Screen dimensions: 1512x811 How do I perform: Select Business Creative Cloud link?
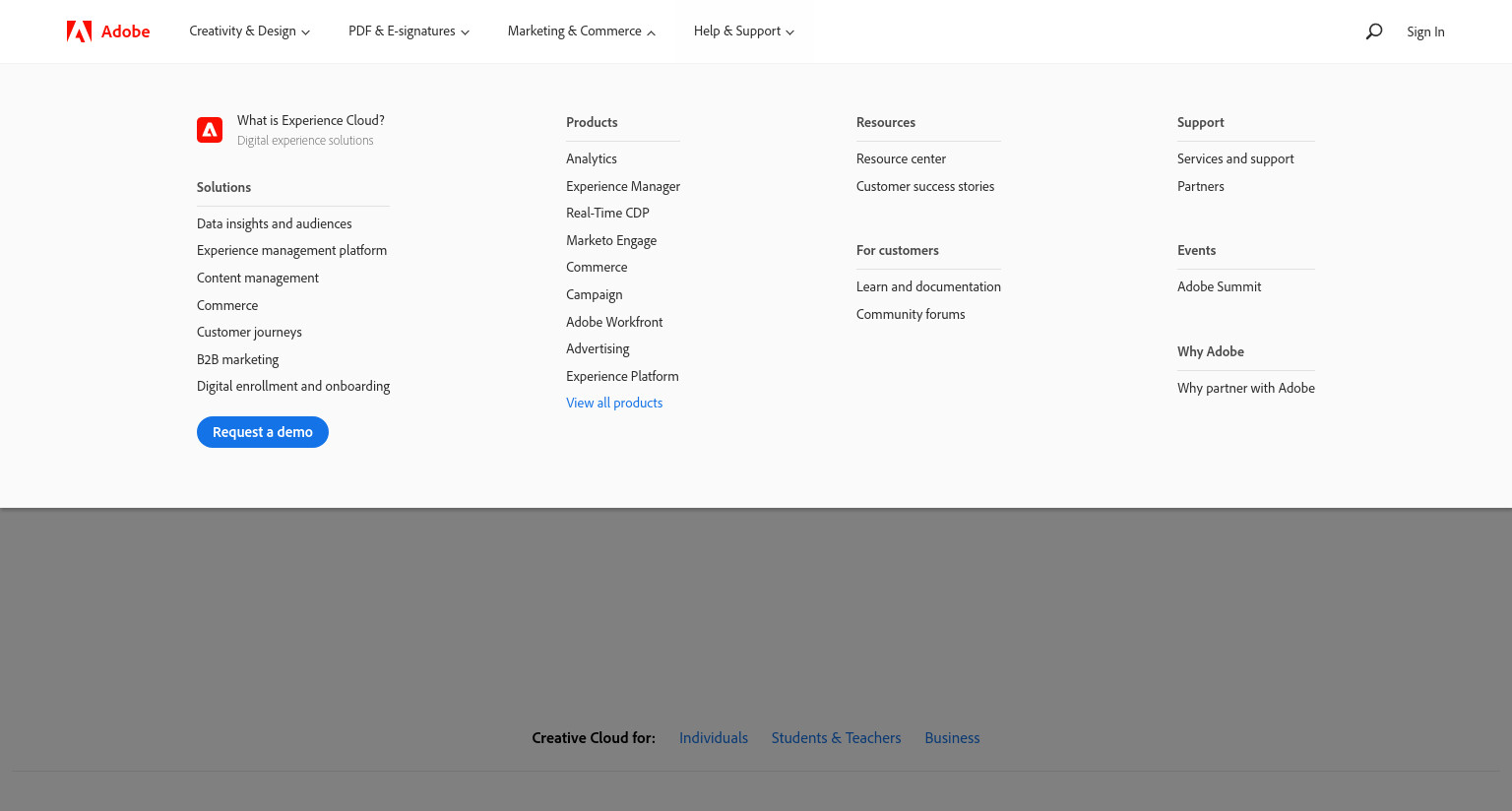(952, 738)
